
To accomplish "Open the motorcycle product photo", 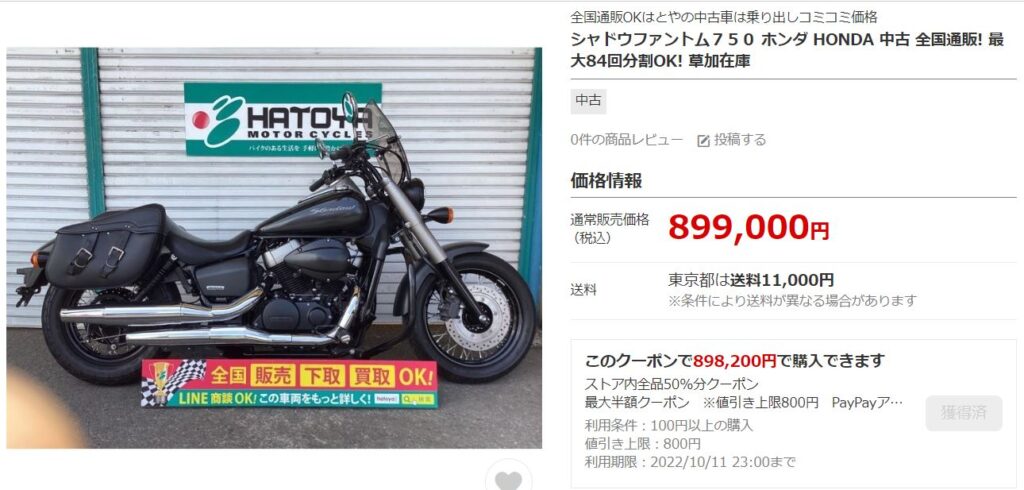I will tap(274, 248).
